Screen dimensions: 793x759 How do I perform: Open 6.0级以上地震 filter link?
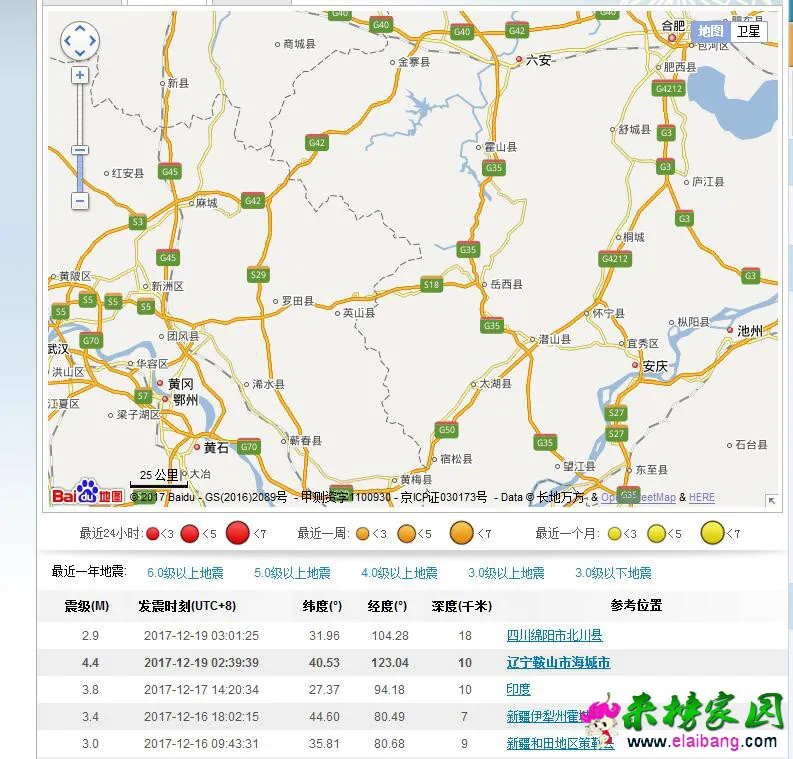coord(185,573)
